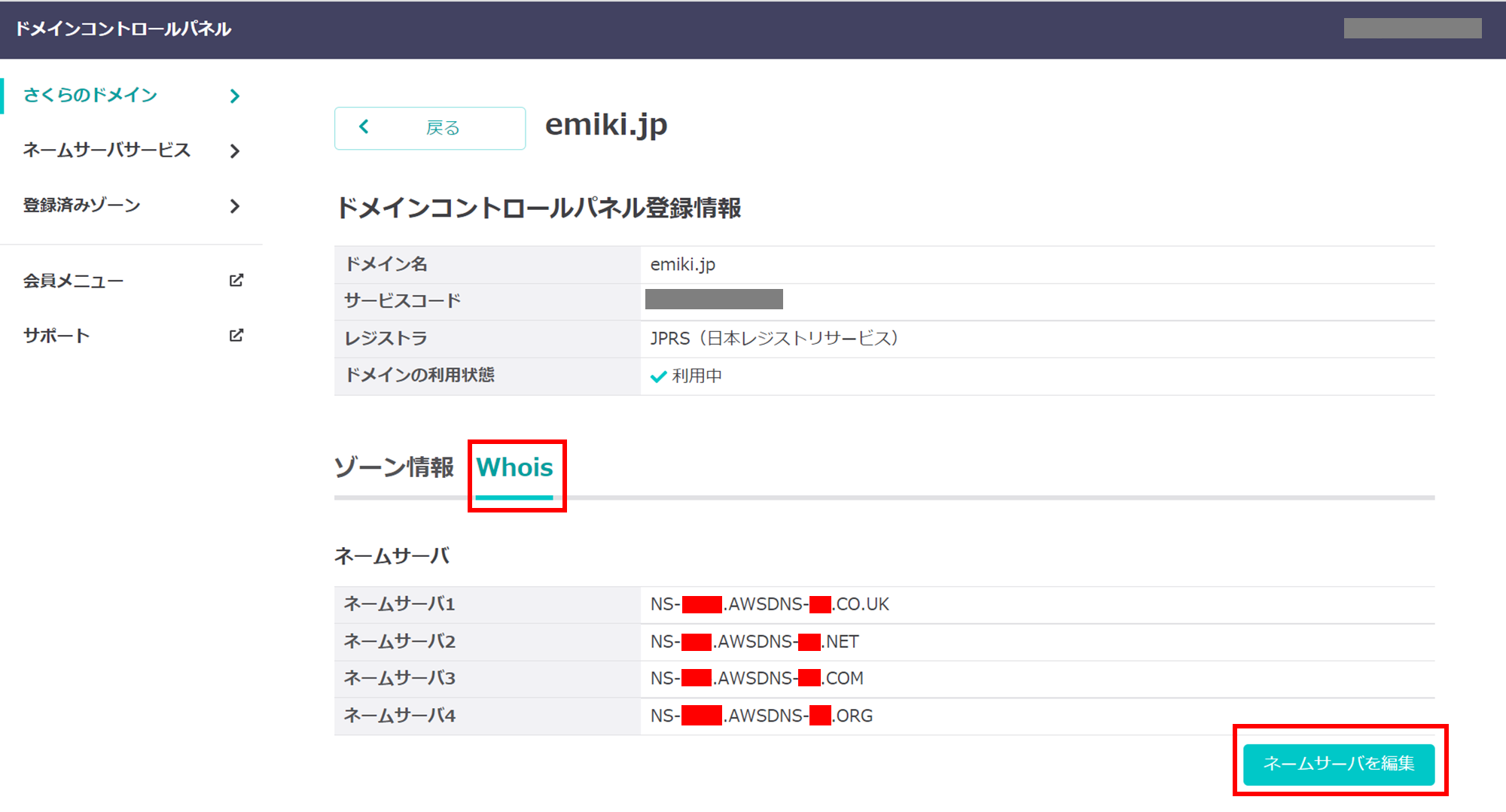
Task: Select the Whois tab
Action: (x=515, y=468)
